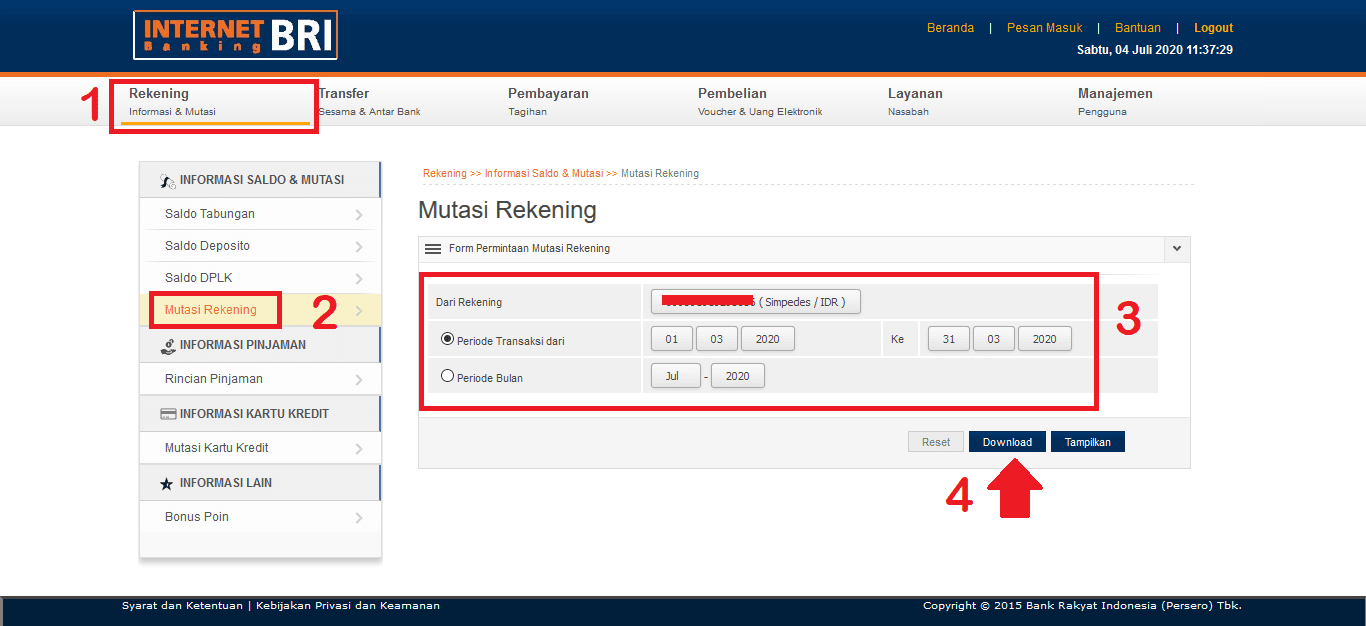Open the Dari Rekening Simpedes account dropdown
Image resolution: width=1366 pixels, height=626 pixels.
pos(756,302)
